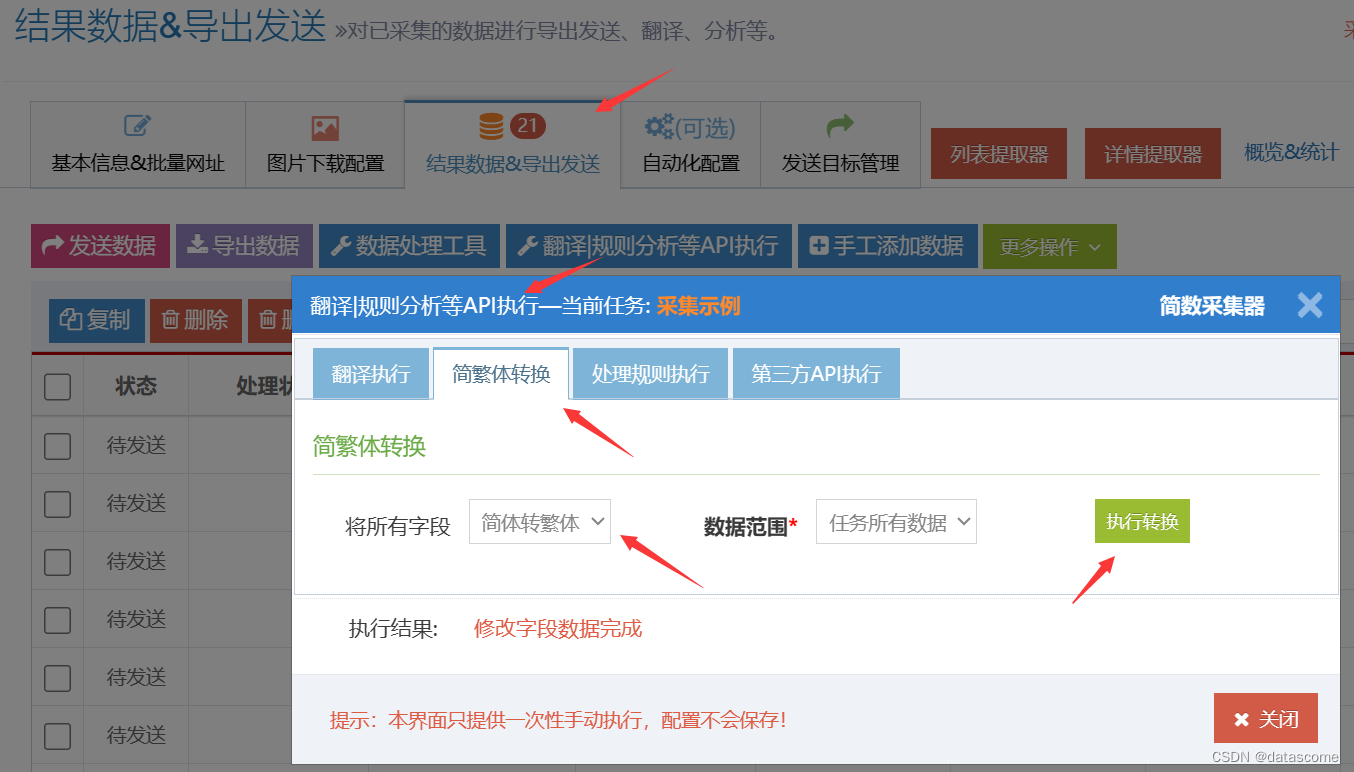
Task: Switch to the 处理规则执行 tab
Action: tap(650, 374)
